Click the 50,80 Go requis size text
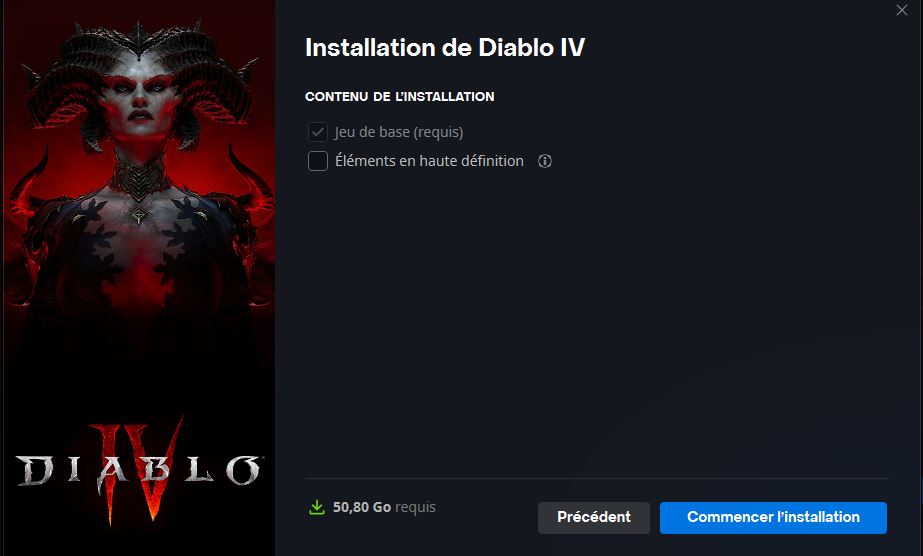 (384, 507)
